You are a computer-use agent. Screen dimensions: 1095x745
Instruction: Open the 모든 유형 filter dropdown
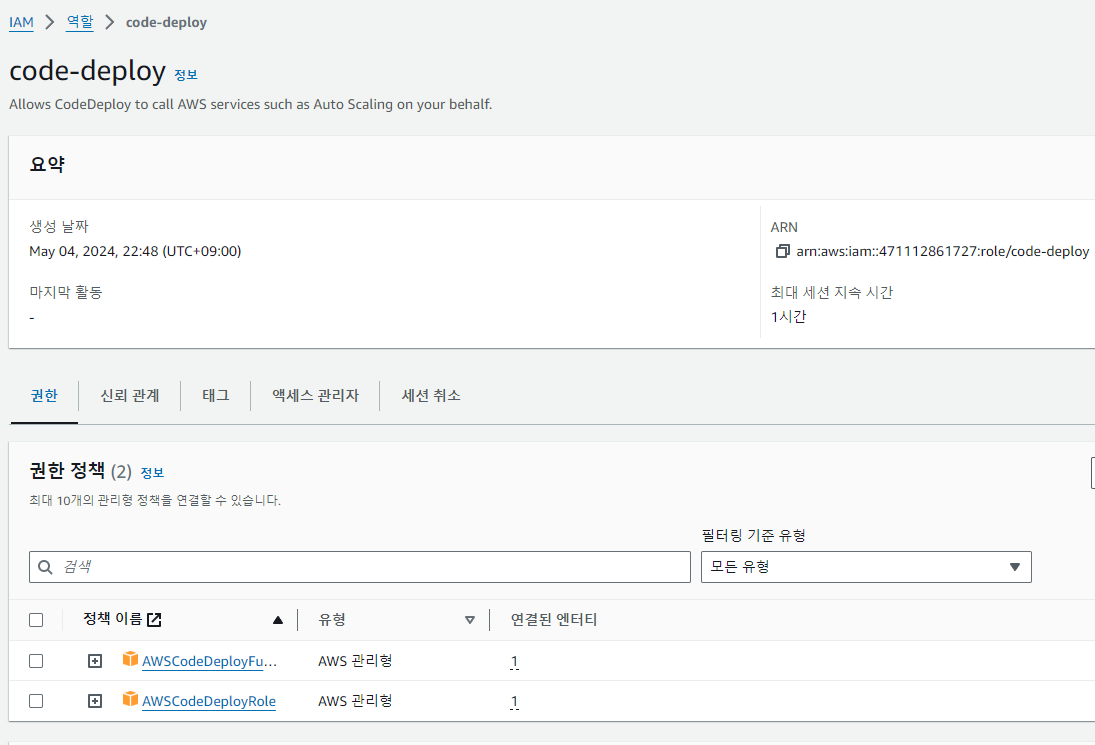[866, 567]
